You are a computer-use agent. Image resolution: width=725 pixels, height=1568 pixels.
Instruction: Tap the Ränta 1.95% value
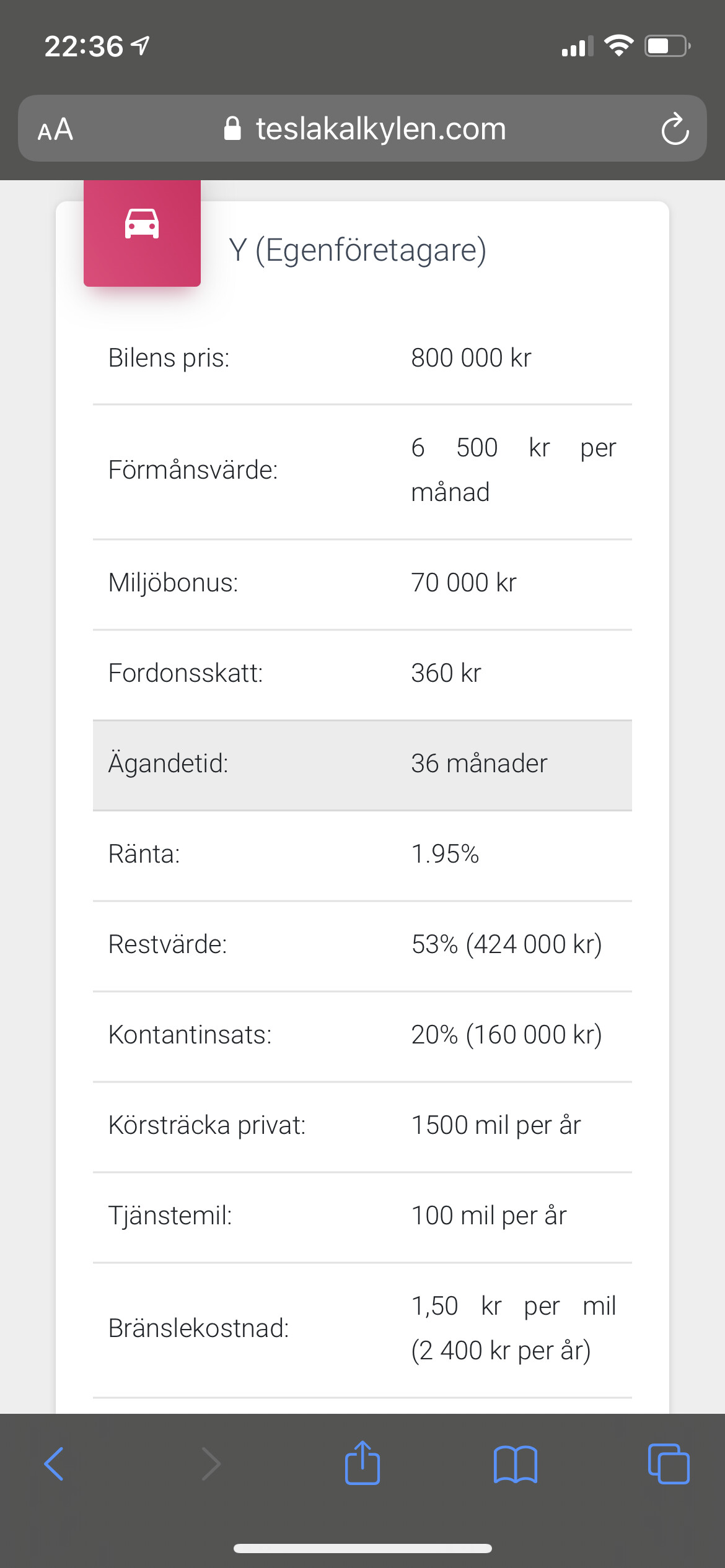coord(445,854)
